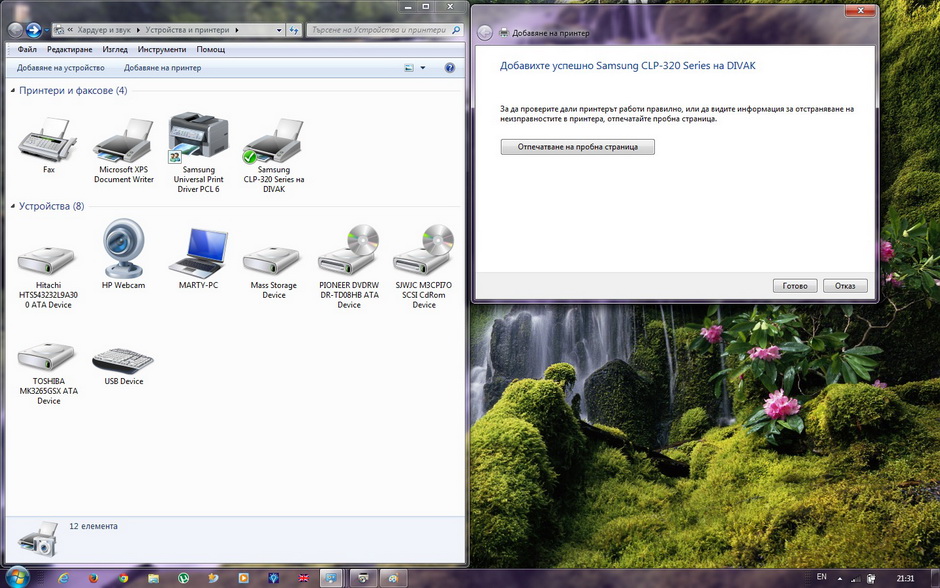Click the Готово button
Viewport: 940px width, 588px height.
(x=795, y=286)
